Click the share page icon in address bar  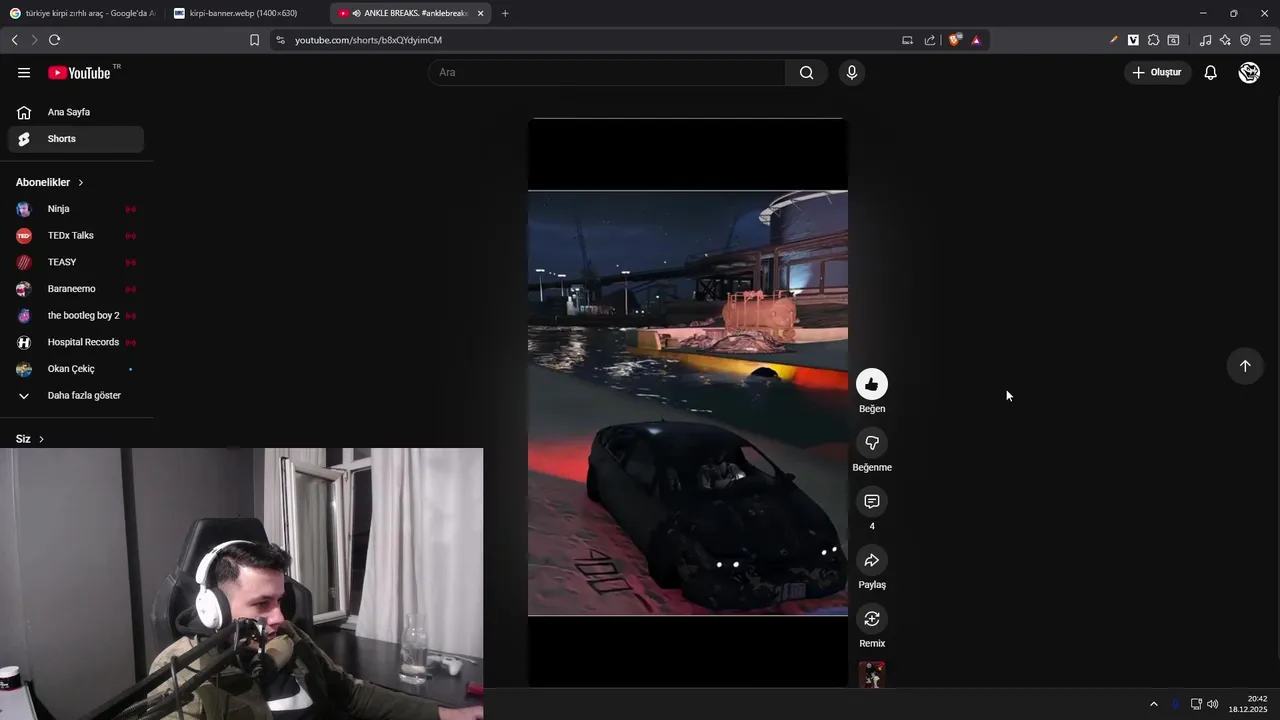pos(930,40)
